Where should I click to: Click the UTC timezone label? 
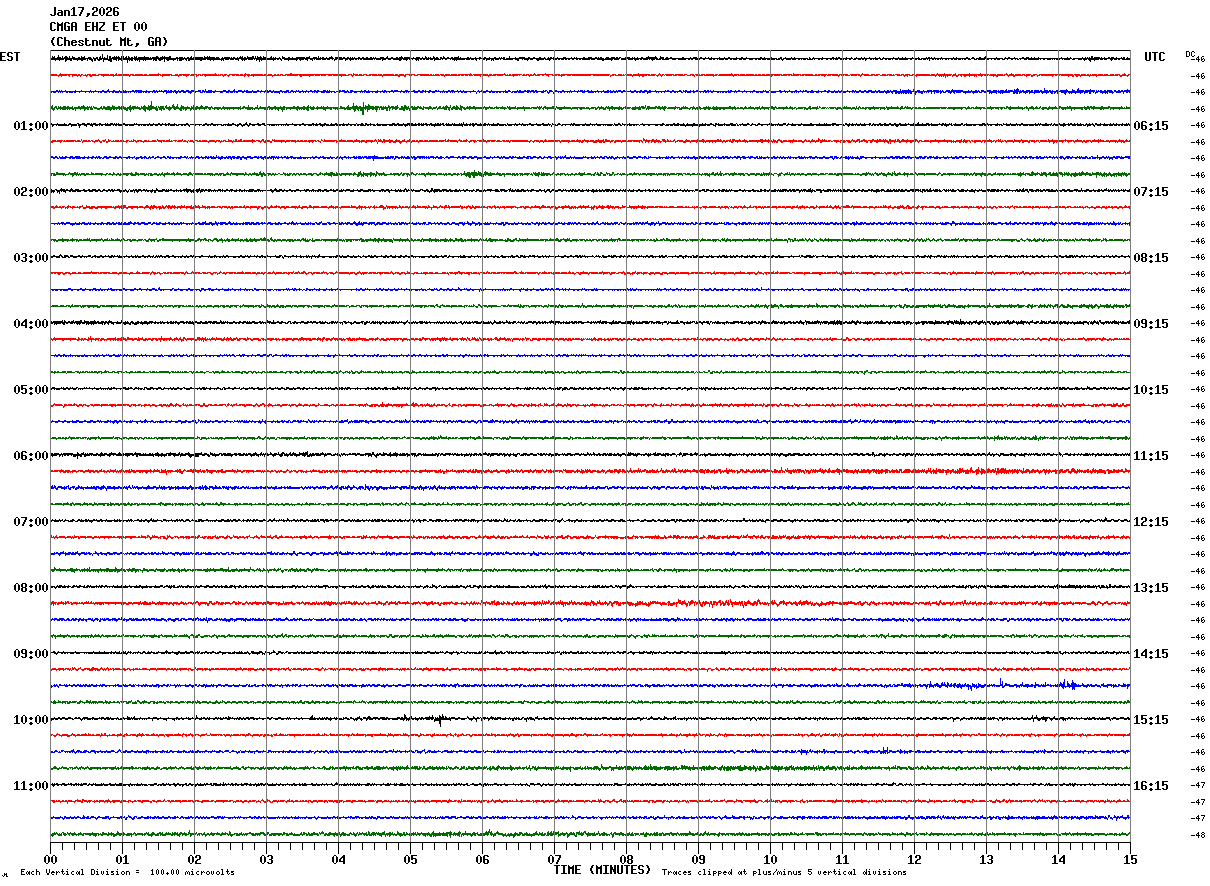pos(1155,57)
